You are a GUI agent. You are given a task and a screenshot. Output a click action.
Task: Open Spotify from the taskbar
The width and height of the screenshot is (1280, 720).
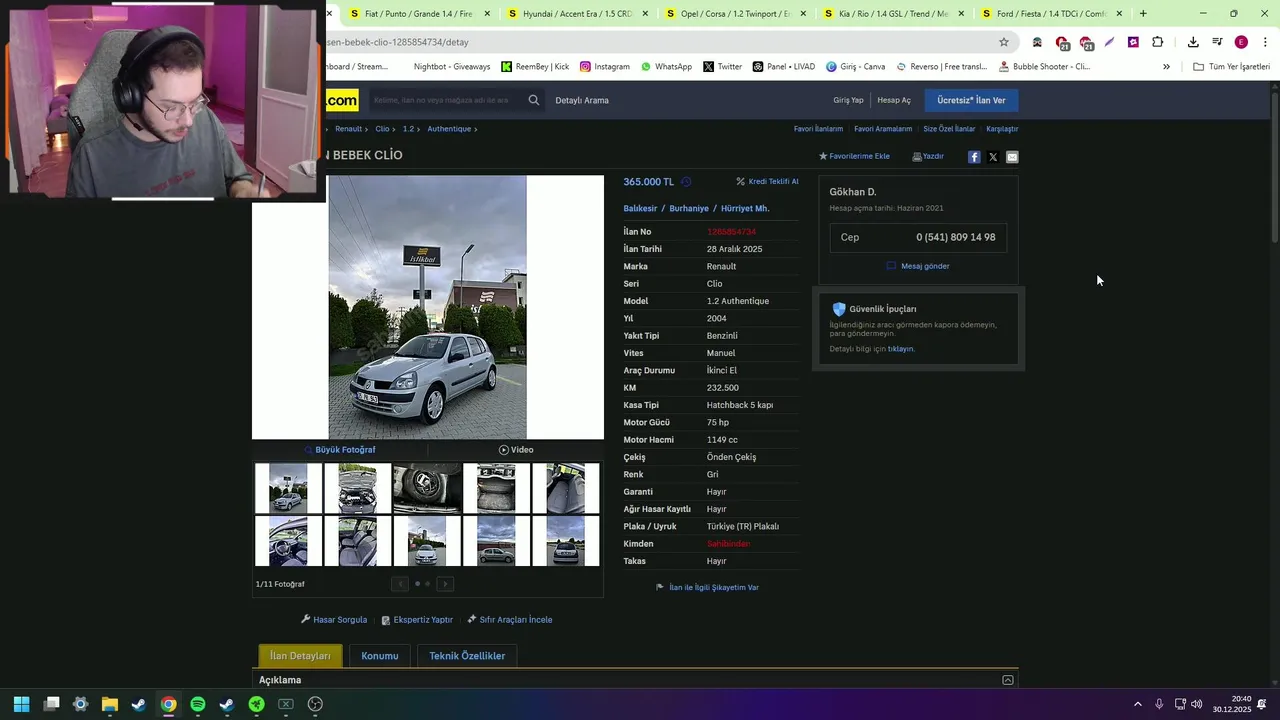click(198, 704)
